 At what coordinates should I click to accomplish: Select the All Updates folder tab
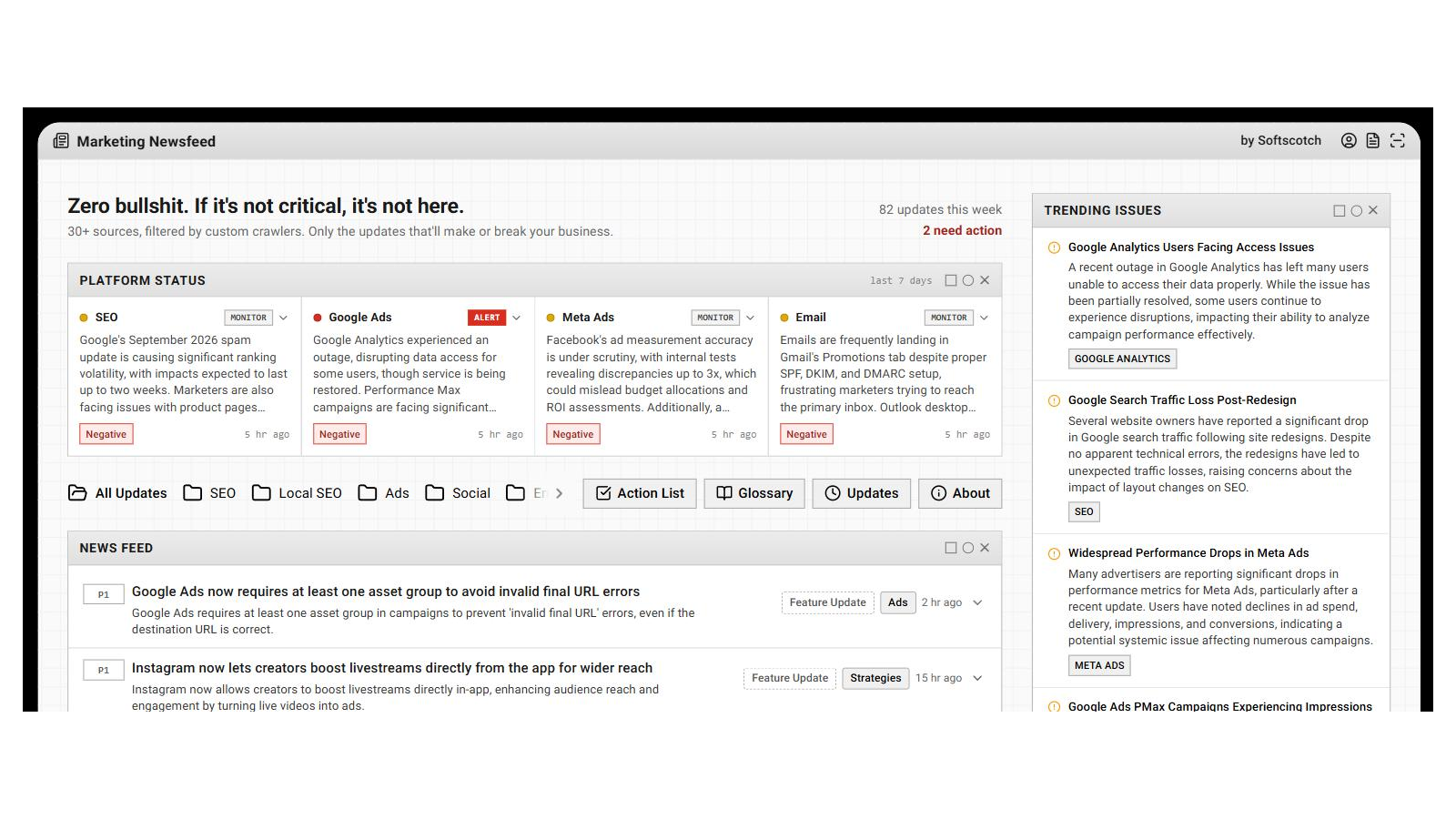coord(117,493)
